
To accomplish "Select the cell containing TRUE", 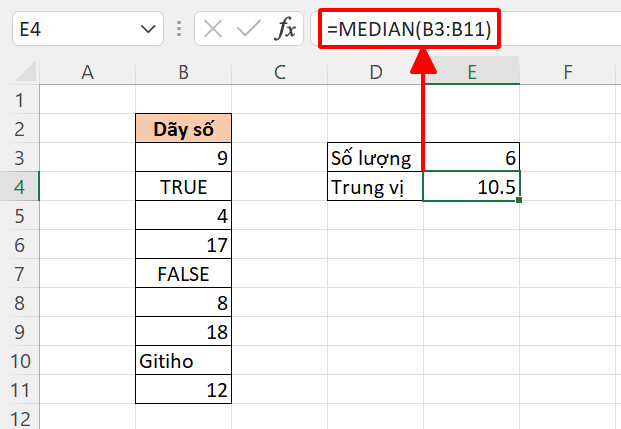I will pyautogui.click(x=183, y=187).
